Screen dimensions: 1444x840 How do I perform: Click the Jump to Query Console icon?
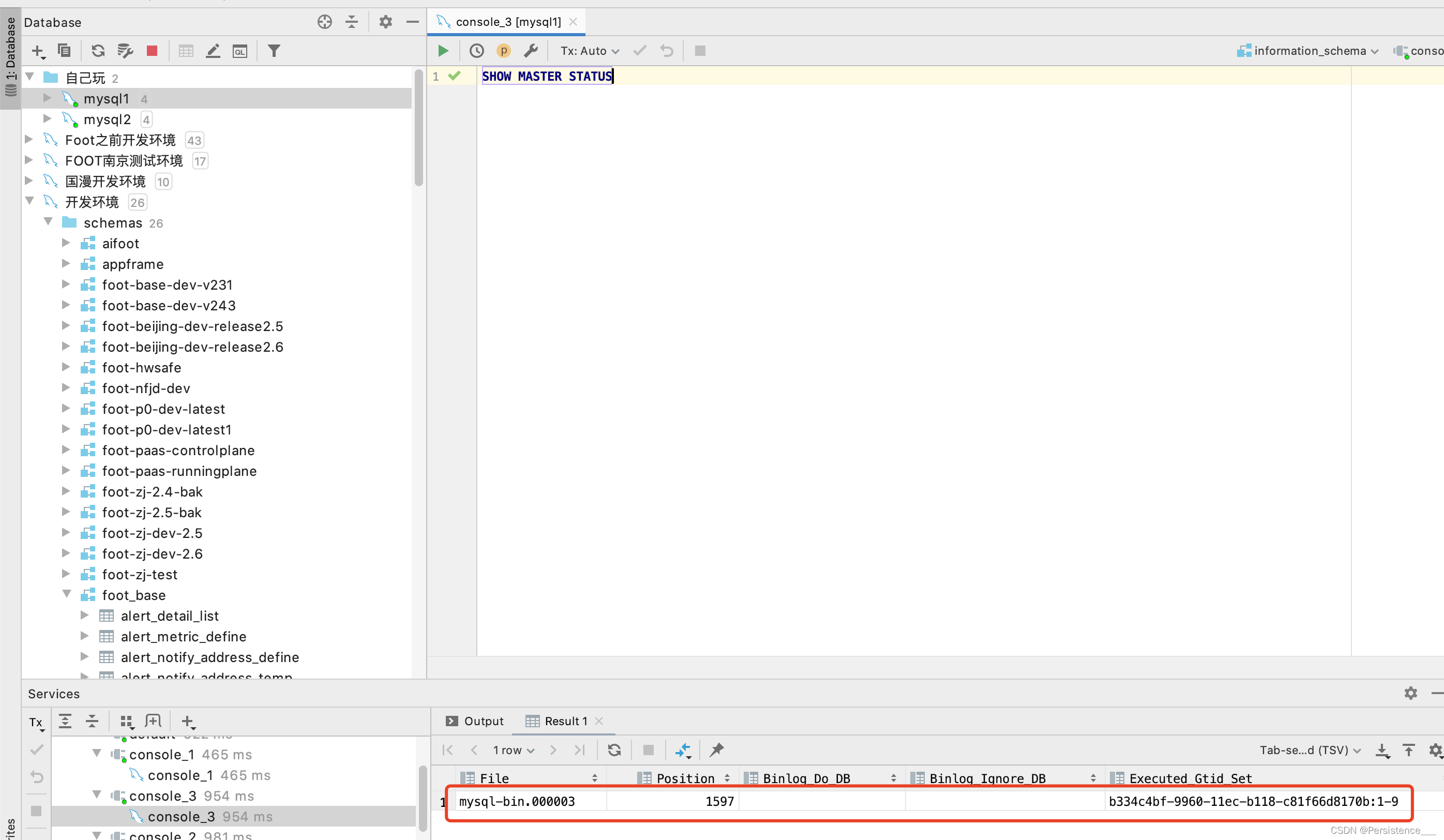[239, 51]
